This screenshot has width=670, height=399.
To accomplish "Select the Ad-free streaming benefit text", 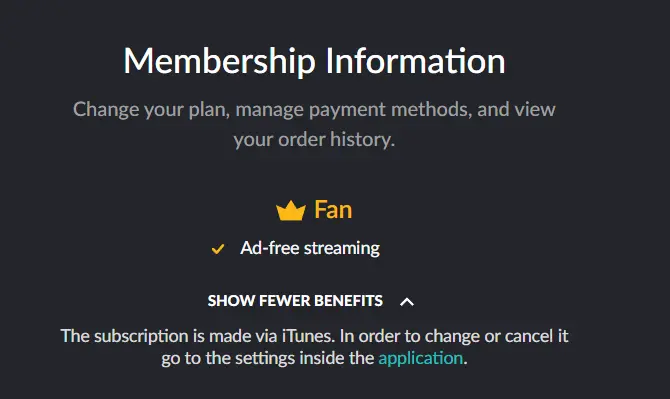I will (310, 248).
